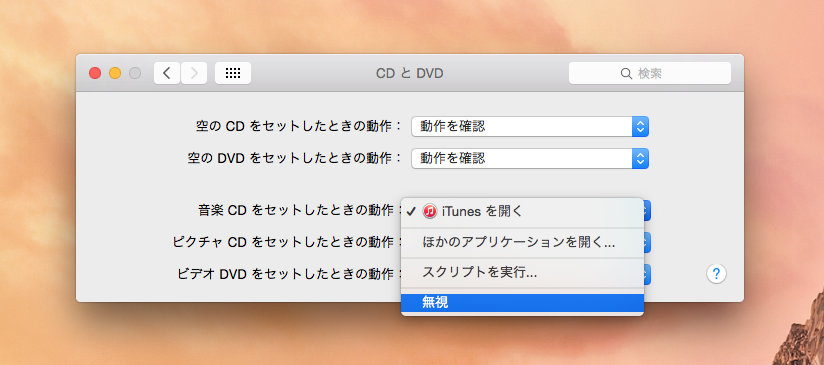Viewport: 824px width, 365px height.
Task: Click the CD と DVD window title
Action: (409, 74)
